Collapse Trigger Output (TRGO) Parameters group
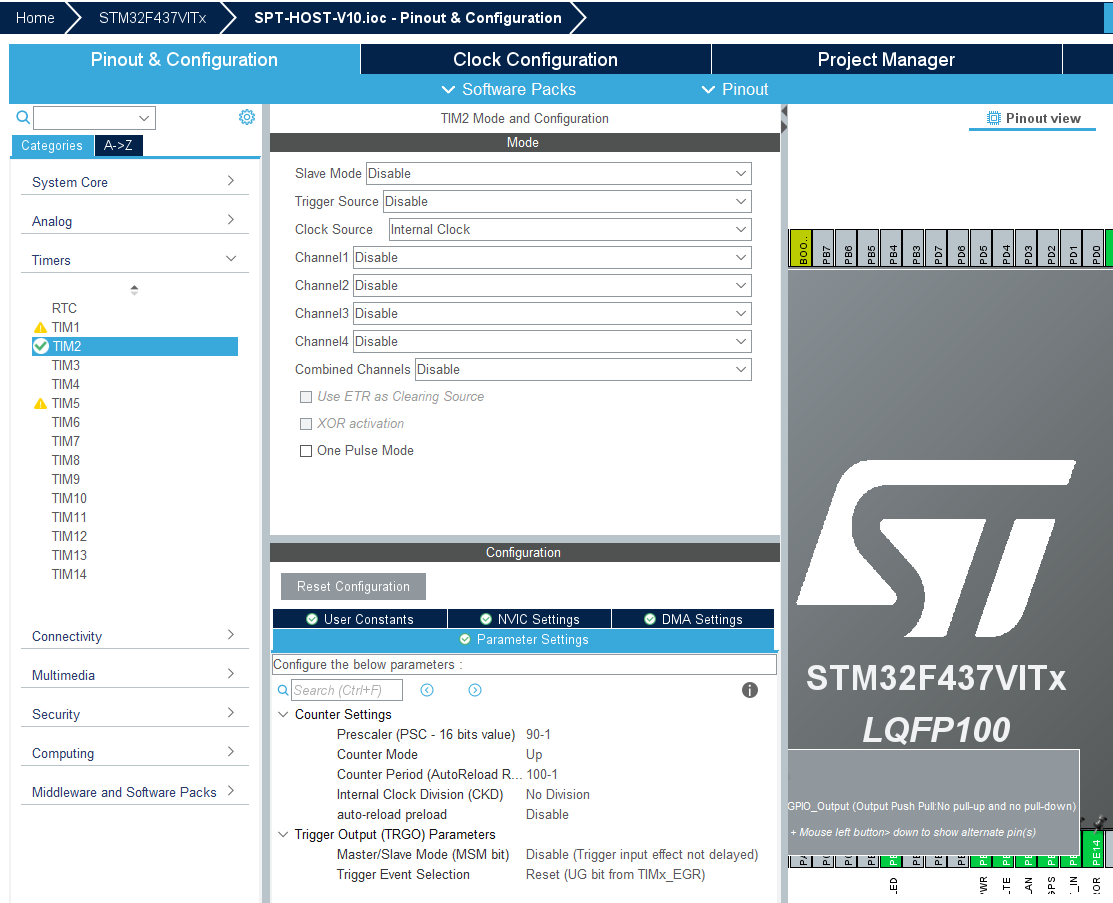This screenshot has width=1113, height=903. (283, 834)
